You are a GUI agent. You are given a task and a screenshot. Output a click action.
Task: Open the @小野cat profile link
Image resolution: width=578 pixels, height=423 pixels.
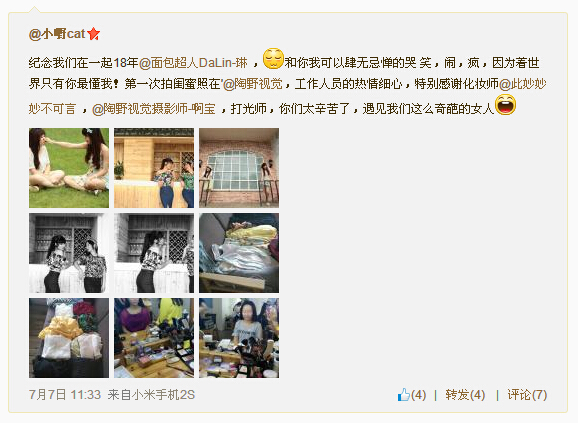pyautogui.click(x=57, y=34)
